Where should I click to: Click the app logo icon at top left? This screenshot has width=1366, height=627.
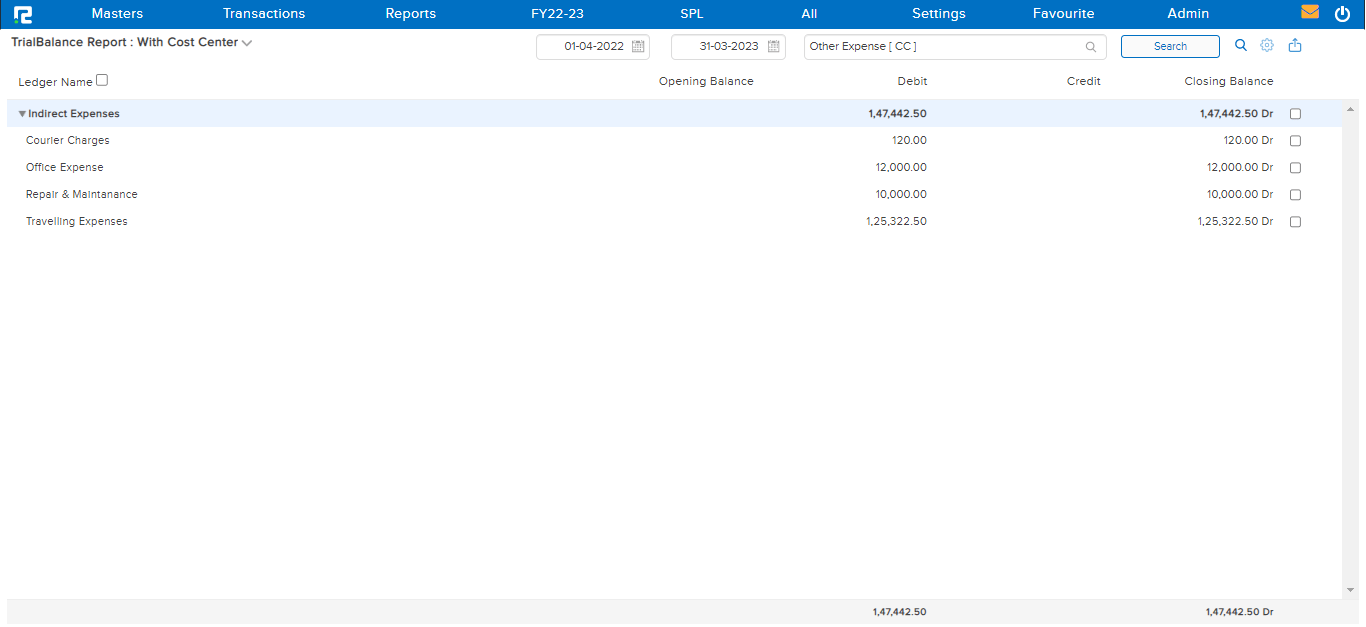pos(23,14)
